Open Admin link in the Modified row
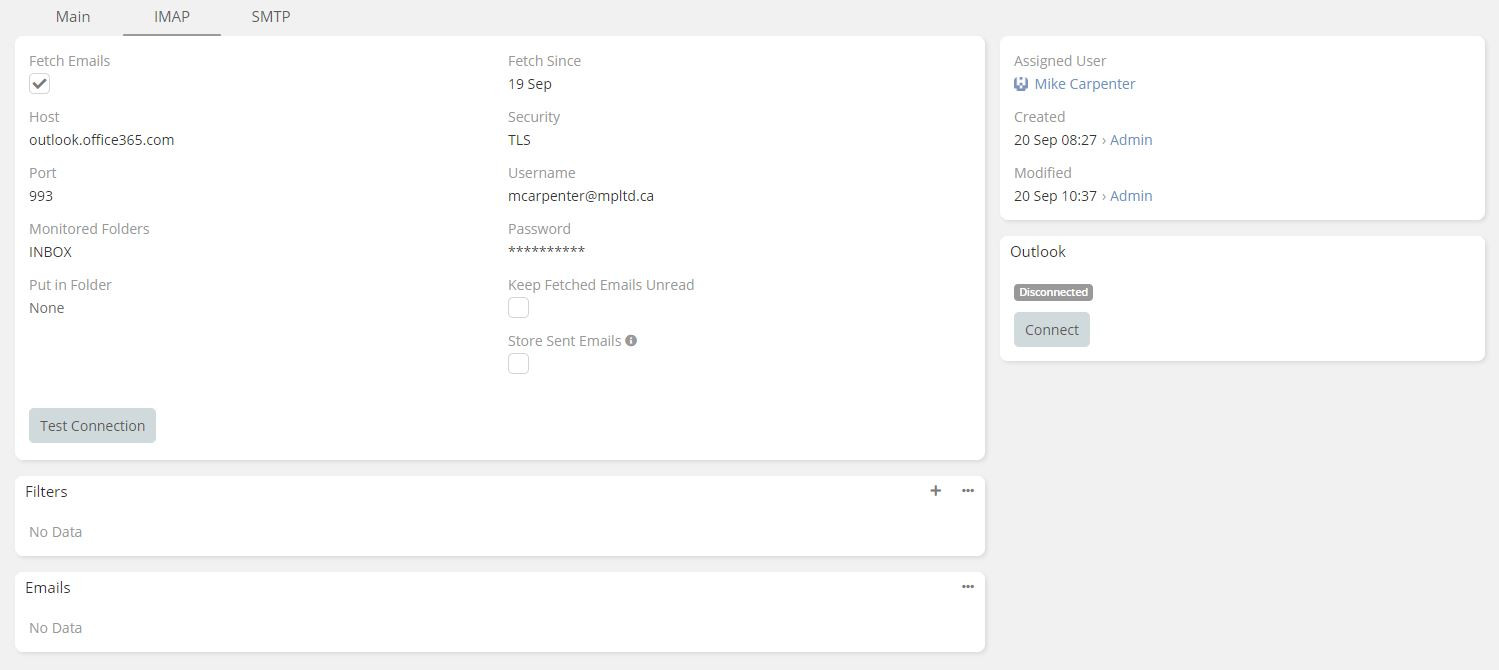This screenshot has height=670, width=1499. click(x=1131, y=196)
